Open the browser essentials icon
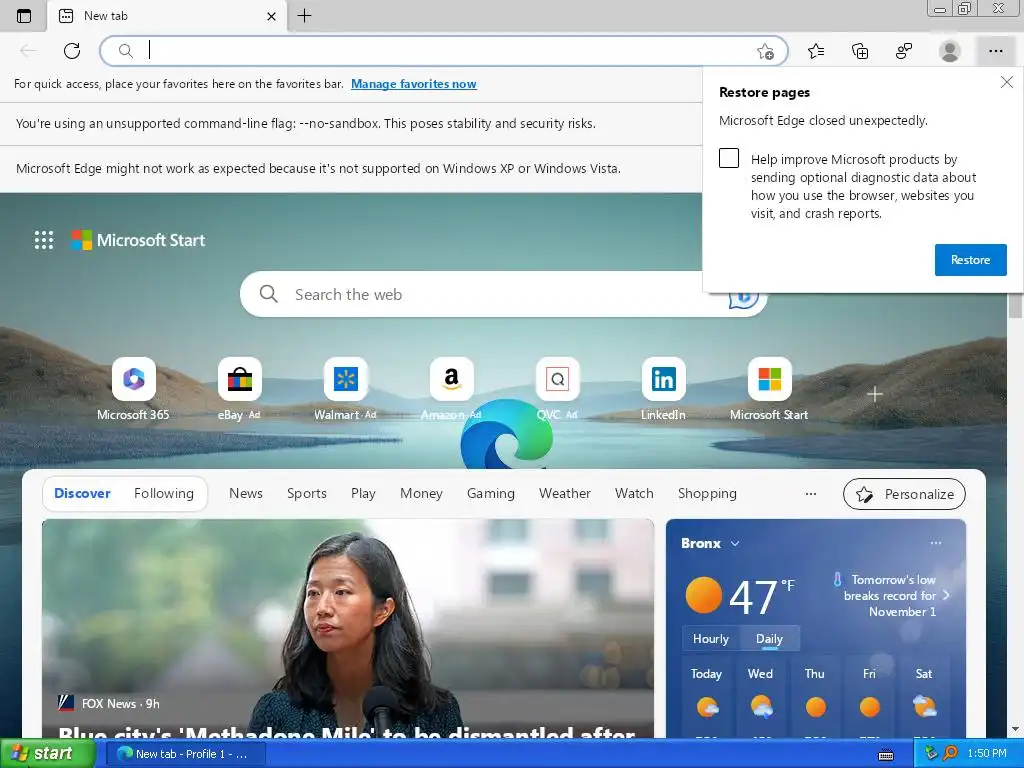The width and height of the screenshot is (1024, 768). (904, 51)
